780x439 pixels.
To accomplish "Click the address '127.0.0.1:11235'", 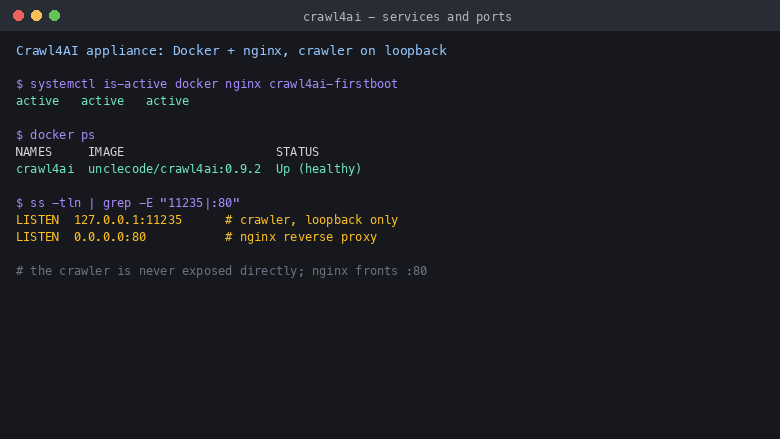I will click(128, 220).
